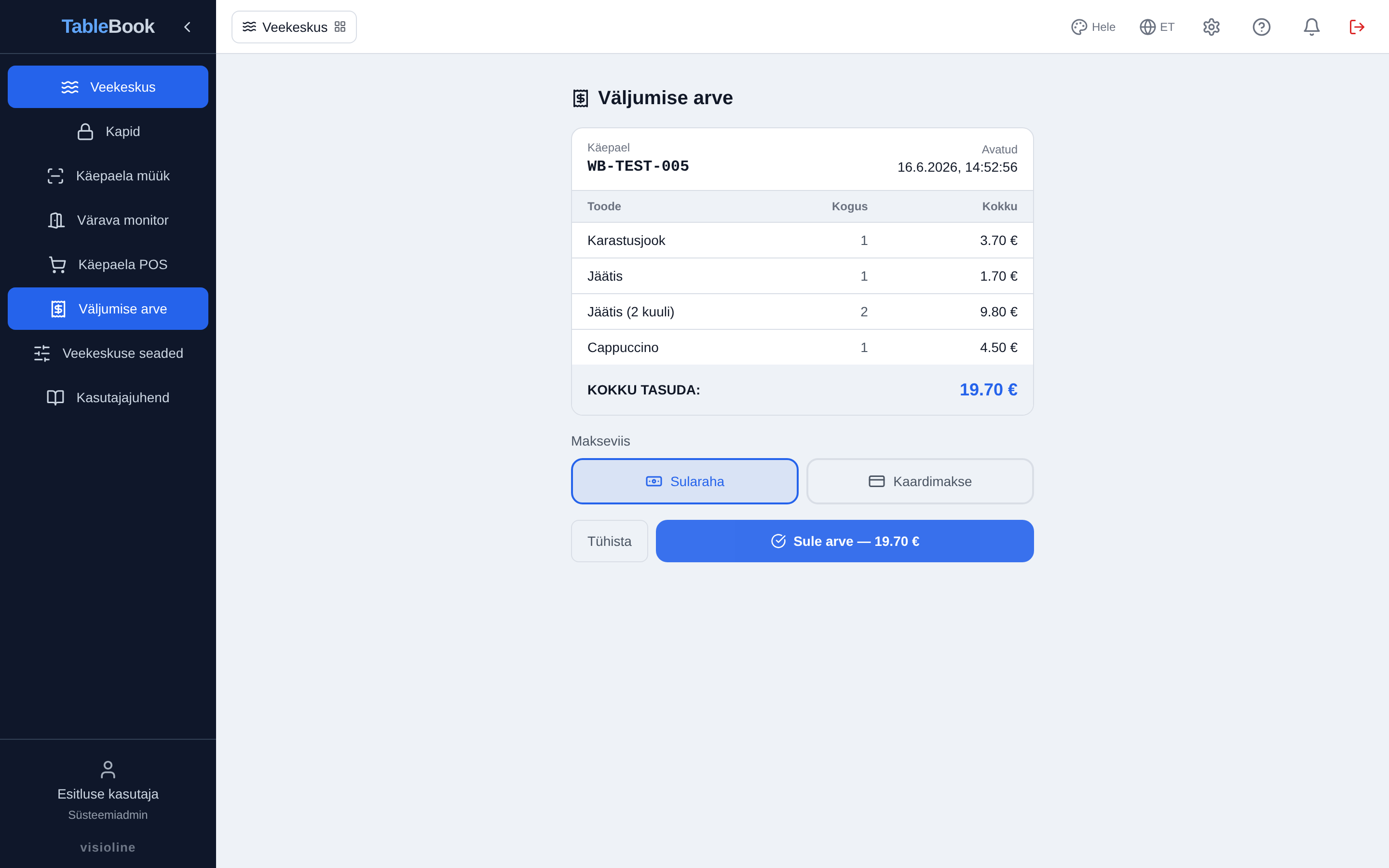Screen dimensions: 1389x868
Task: Click the Tühista button
Action: click(x=609, y=541)
